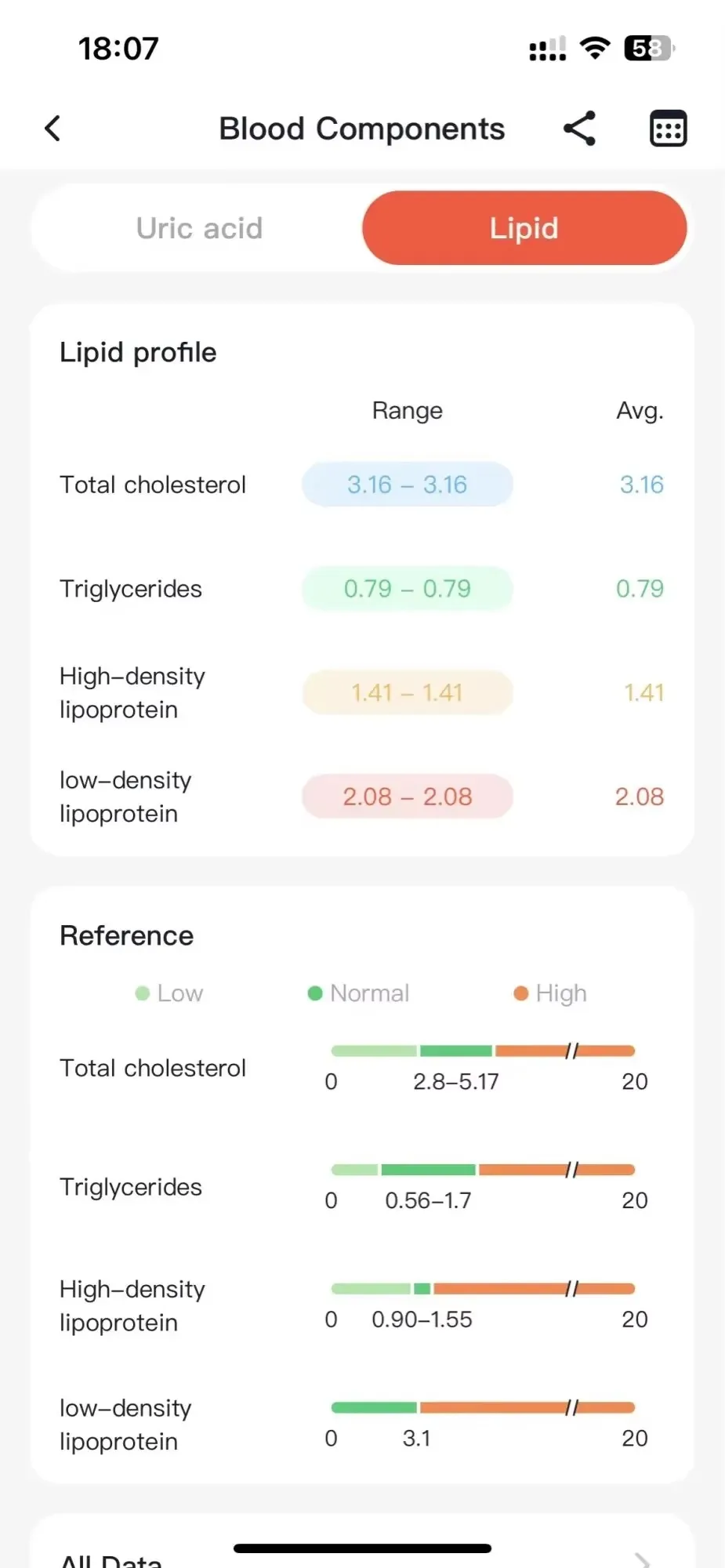Tap the light green Low legend dot

click(x=142, y=993)
